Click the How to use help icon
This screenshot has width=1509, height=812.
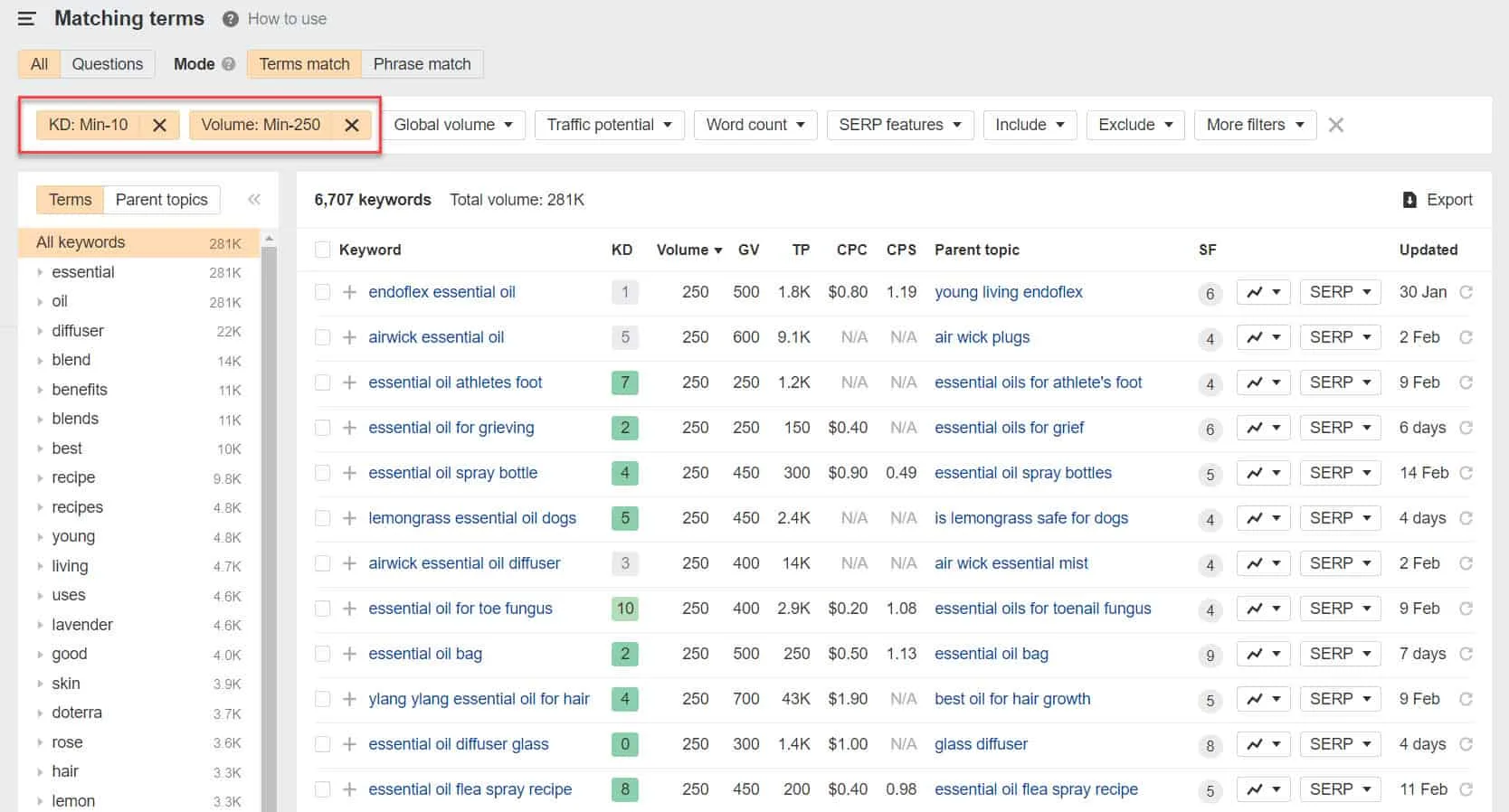click(231, 19)
